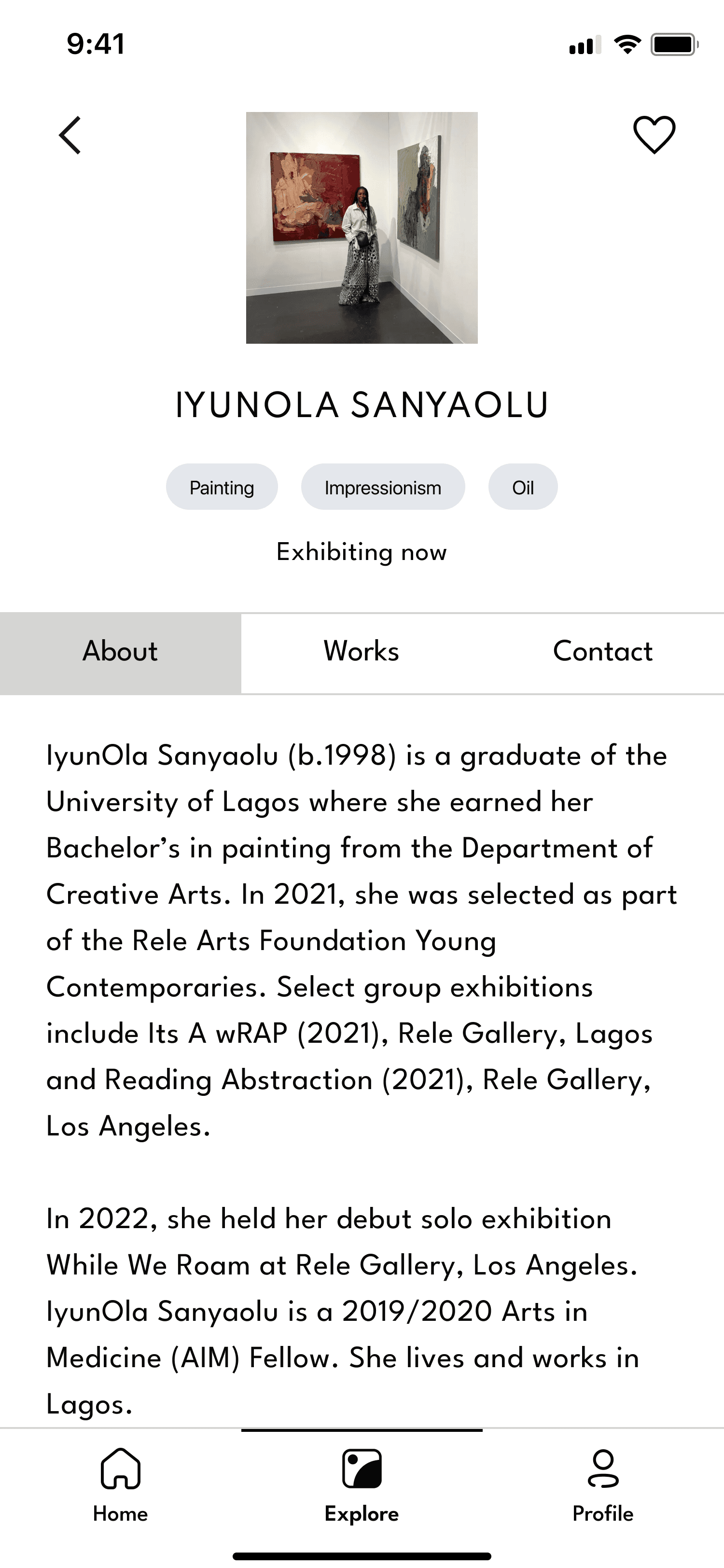Tap the back arrow icon
This screenshot has height=1568, width=724.
[70, 135]
